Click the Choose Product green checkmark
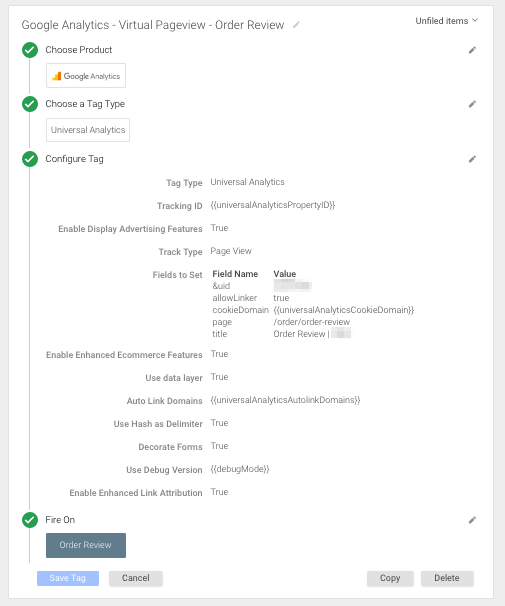The image size is (505, 606). tap(30, 50)
